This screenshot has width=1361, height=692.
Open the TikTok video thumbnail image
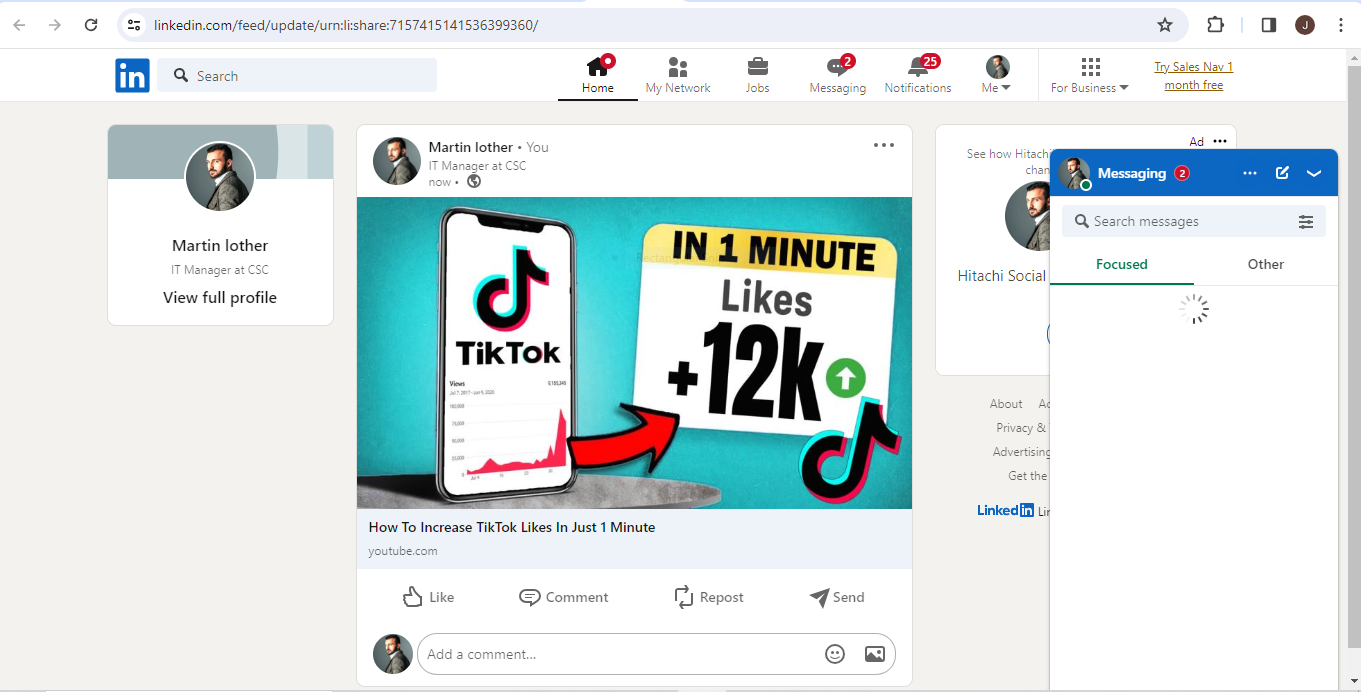(x=634, y=353)
